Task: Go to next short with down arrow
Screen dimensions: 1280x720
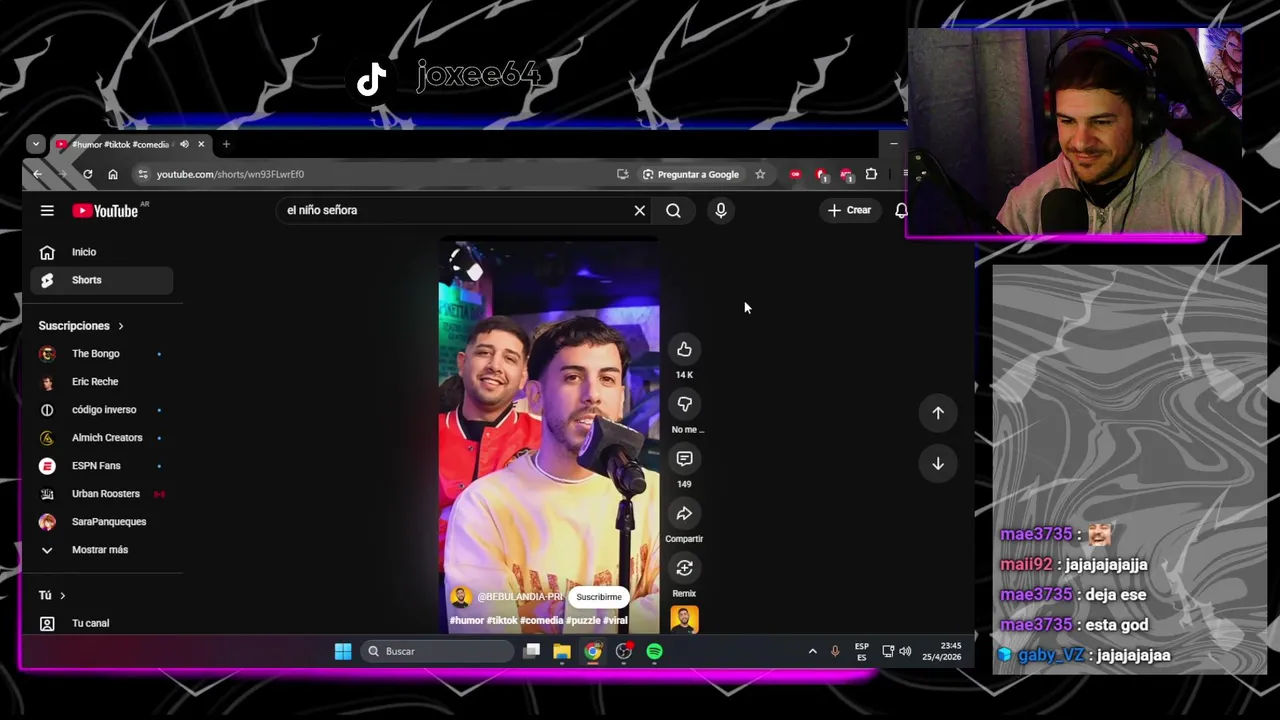Action: (x=938, y=463)
